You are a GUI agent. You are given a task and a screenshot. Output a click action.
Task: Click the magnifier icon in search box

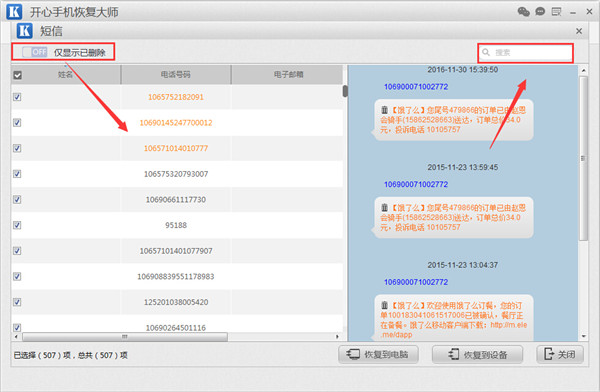point(486,52)
